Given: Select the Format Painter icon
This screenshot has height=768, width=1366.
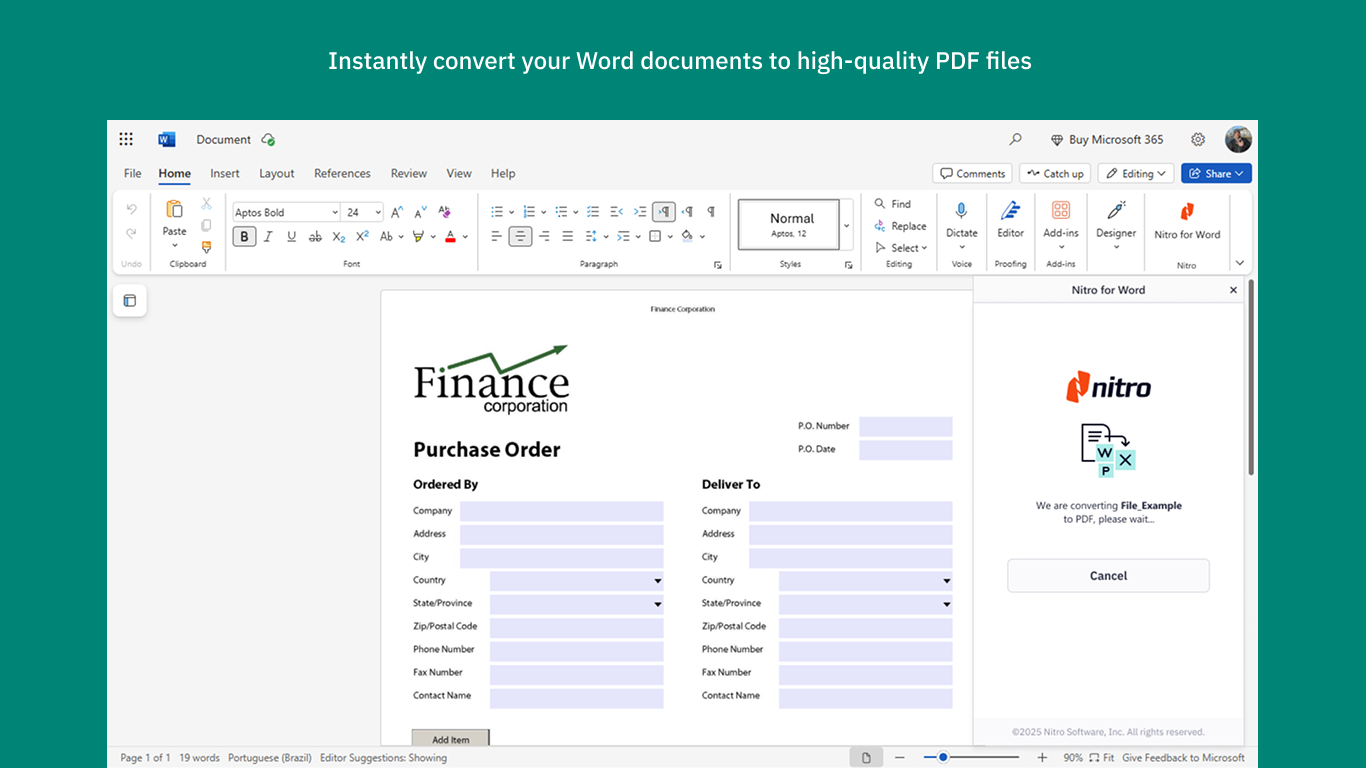Looking at the screenshot, I should point(206,247).
